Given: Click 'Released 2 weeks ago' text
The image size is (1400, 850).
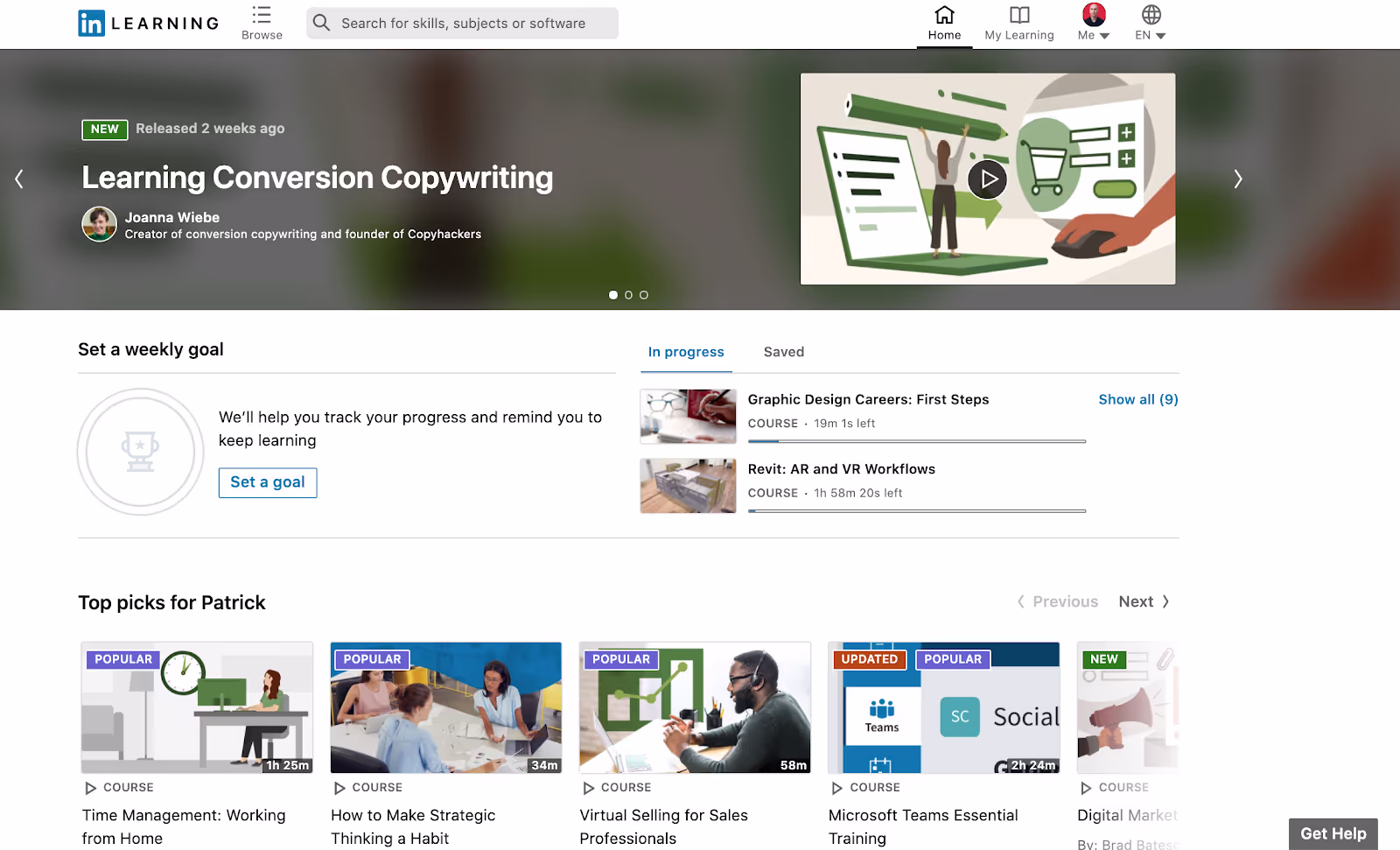Looking at the screenshot, I should (210, 129).
